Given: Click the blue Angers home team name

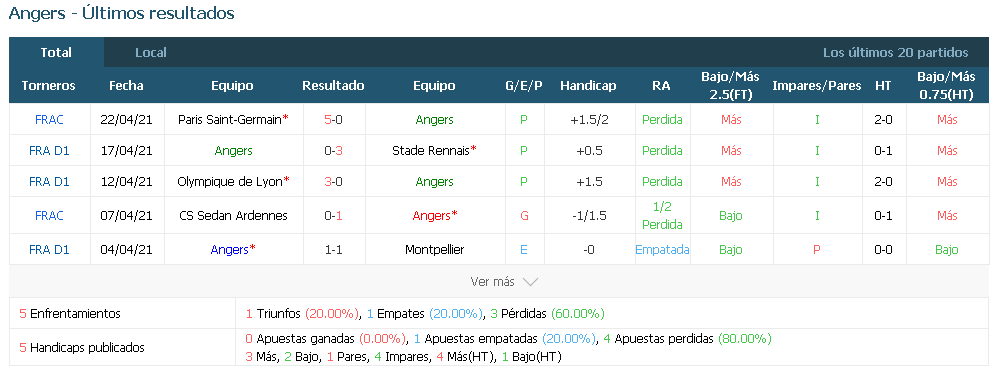Looking at the screenshot, I should coord(229,250).
